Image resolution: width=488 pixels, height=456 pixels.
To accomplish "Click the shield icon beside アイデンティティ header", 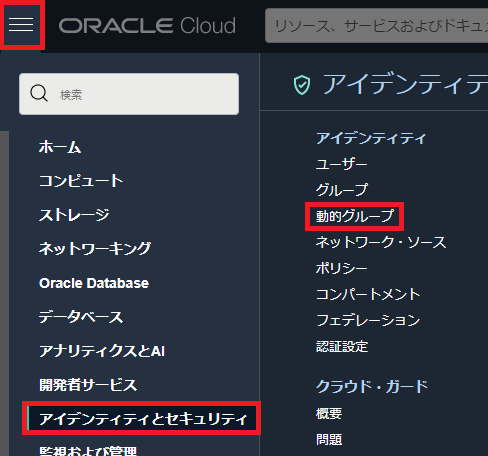I will click(302, 85).
